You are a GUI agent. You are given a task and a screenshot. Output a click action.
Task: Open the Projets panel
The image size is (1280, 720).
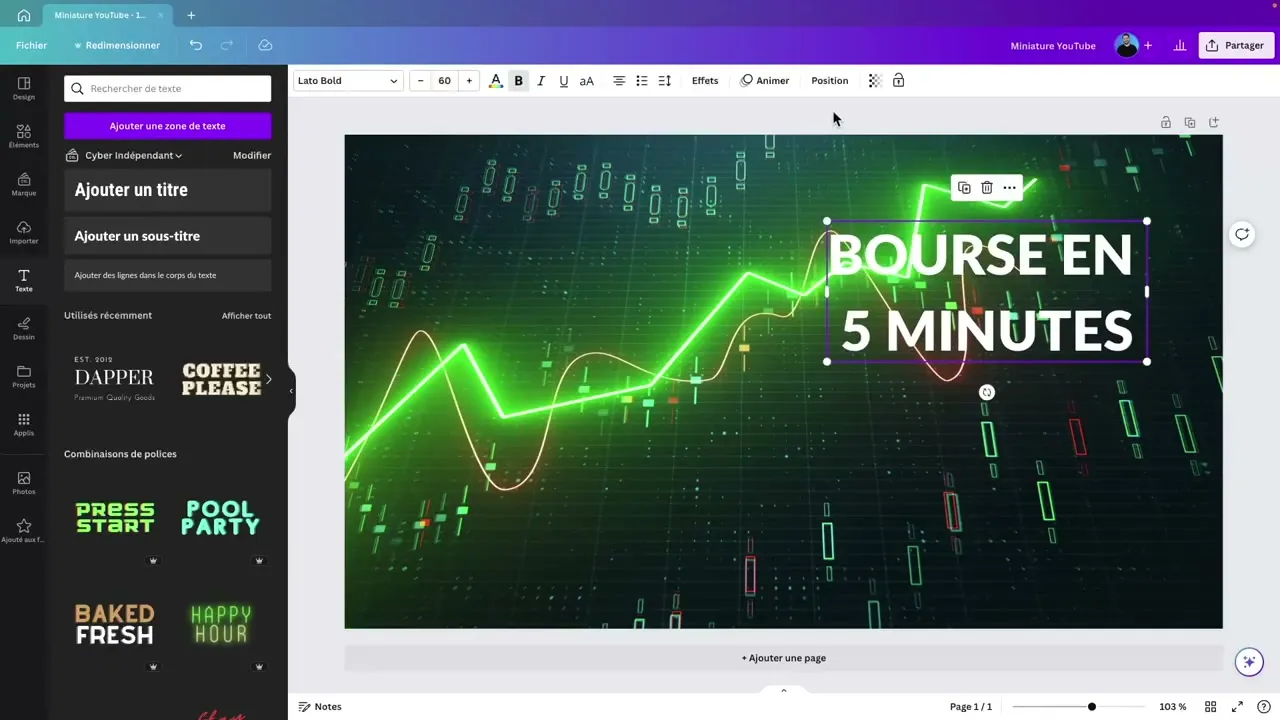(23, 377)
